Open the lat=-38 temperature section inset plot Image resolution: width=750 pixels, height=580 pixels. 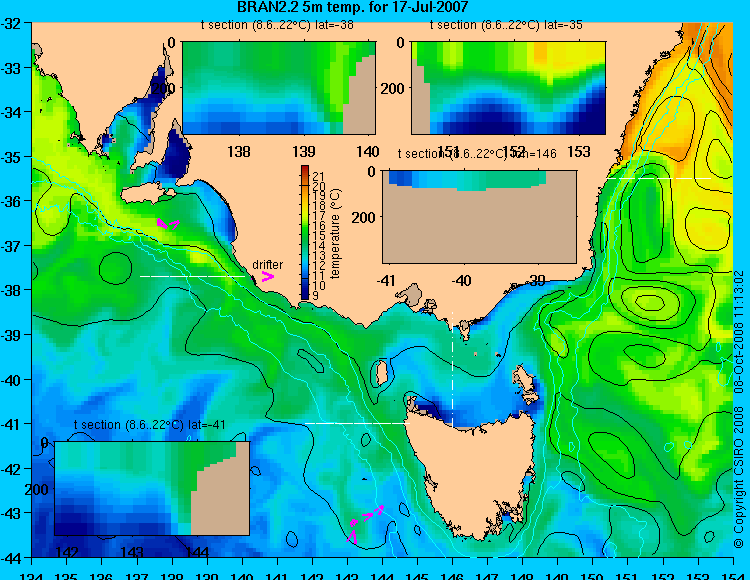click(279, 88)
